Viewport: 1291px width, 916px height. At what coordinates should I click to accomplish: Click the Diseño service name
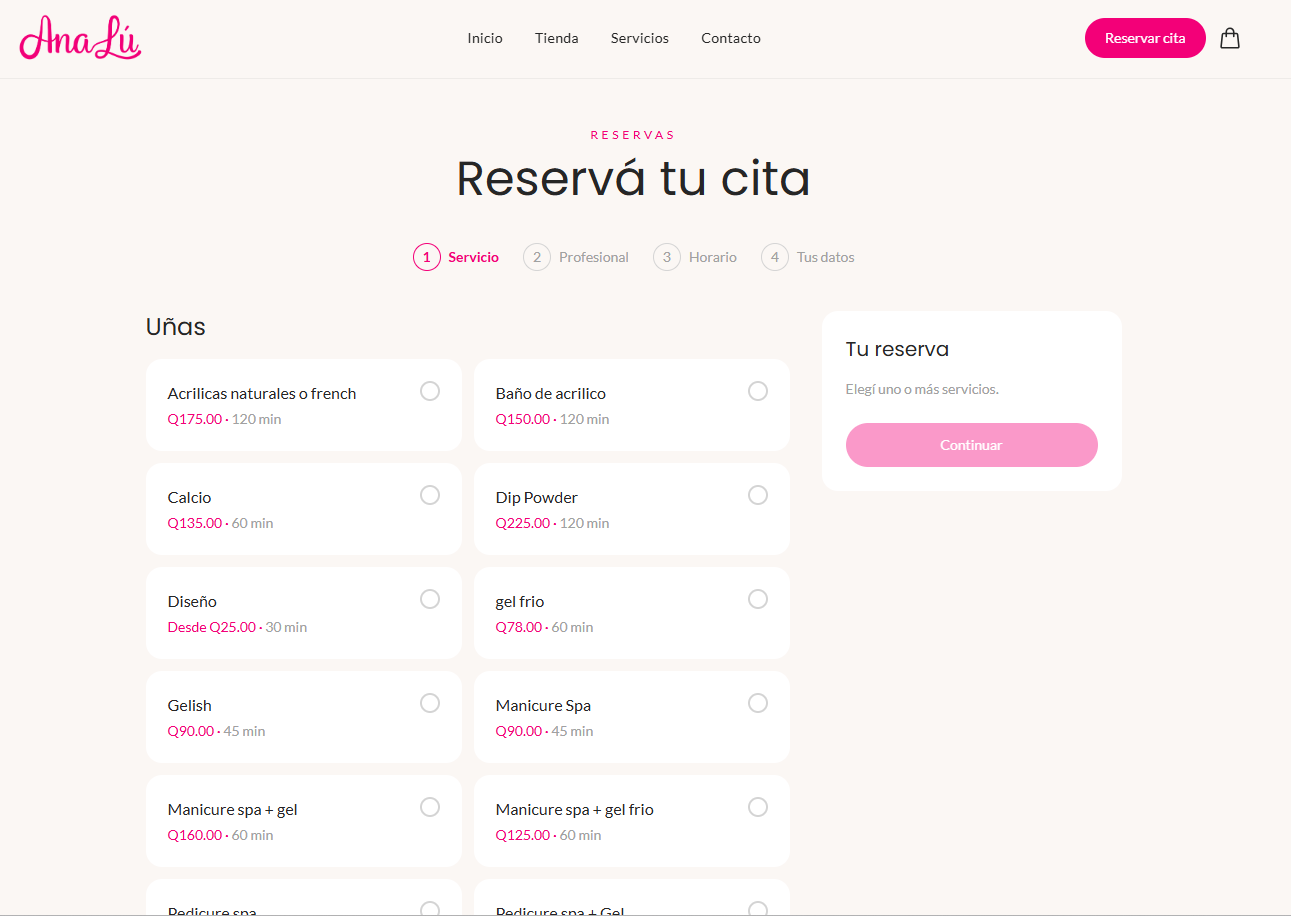coord(192,602)
